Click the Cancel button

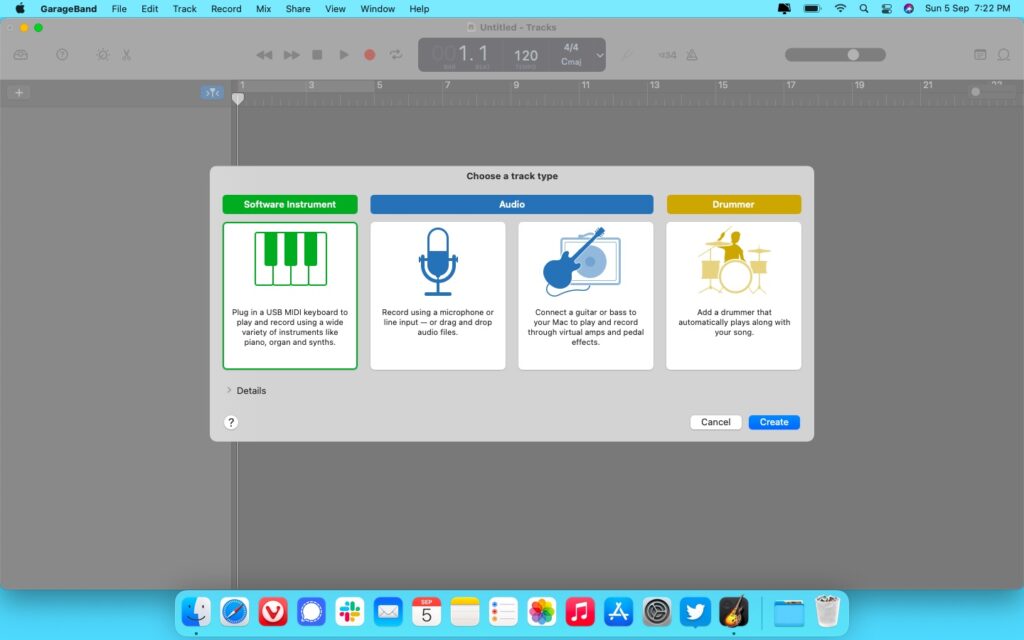click(715, 422)
